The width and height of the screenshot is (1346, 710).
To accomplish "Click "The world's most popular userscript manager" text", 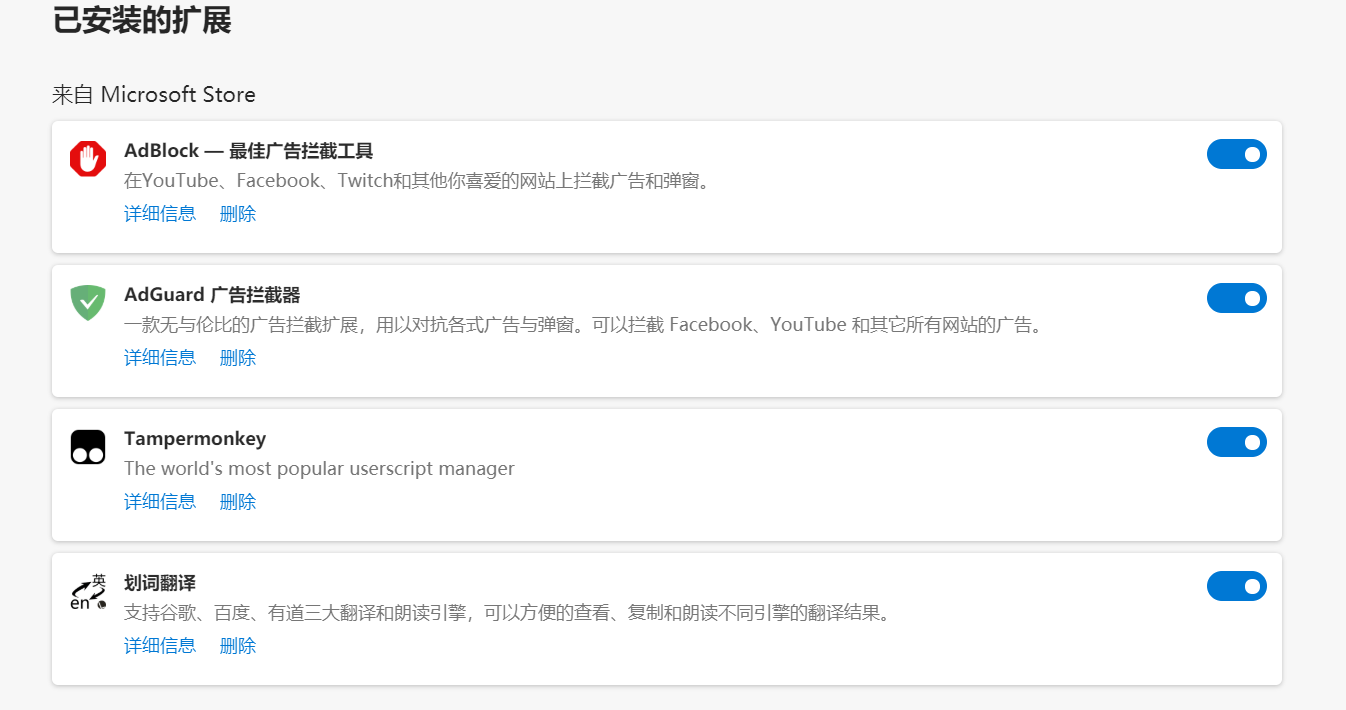I will [x=319, y=469].
